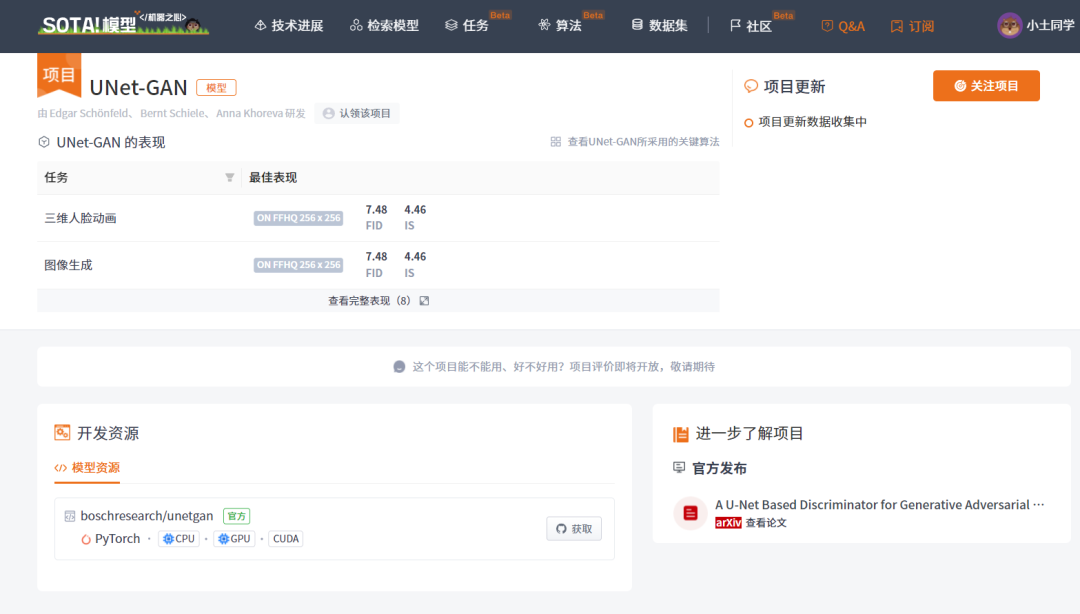Open the 技术进展 menu item
Image resolution: width=1080 pixels, height=614 pixels.
coord(289,25)
